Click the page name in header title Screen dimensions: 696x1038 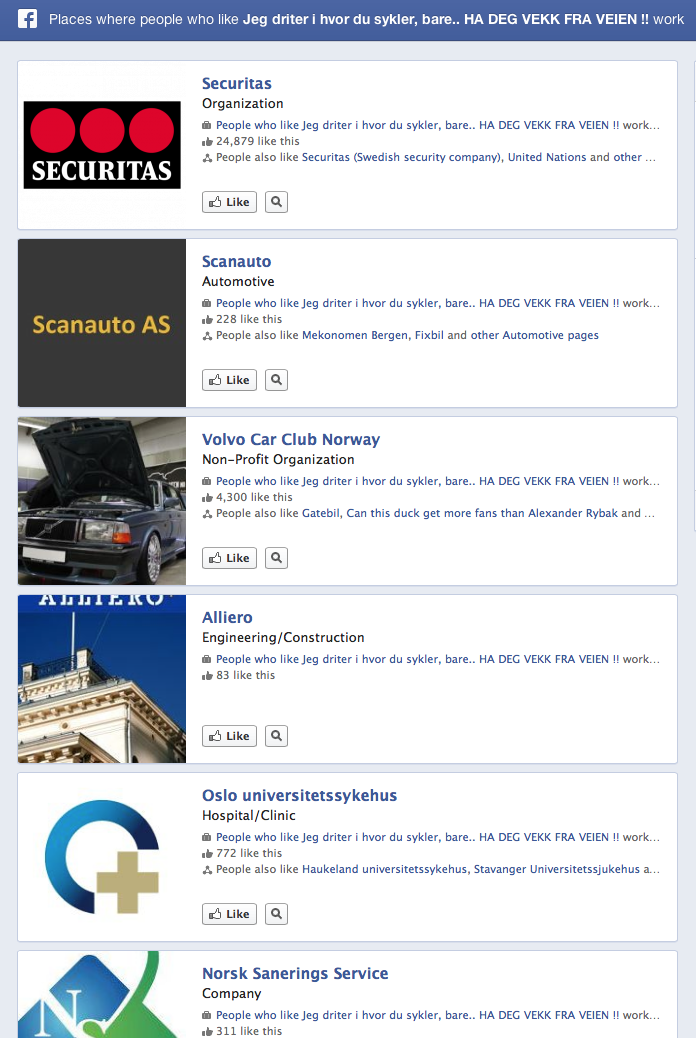(x=446, y=19)
